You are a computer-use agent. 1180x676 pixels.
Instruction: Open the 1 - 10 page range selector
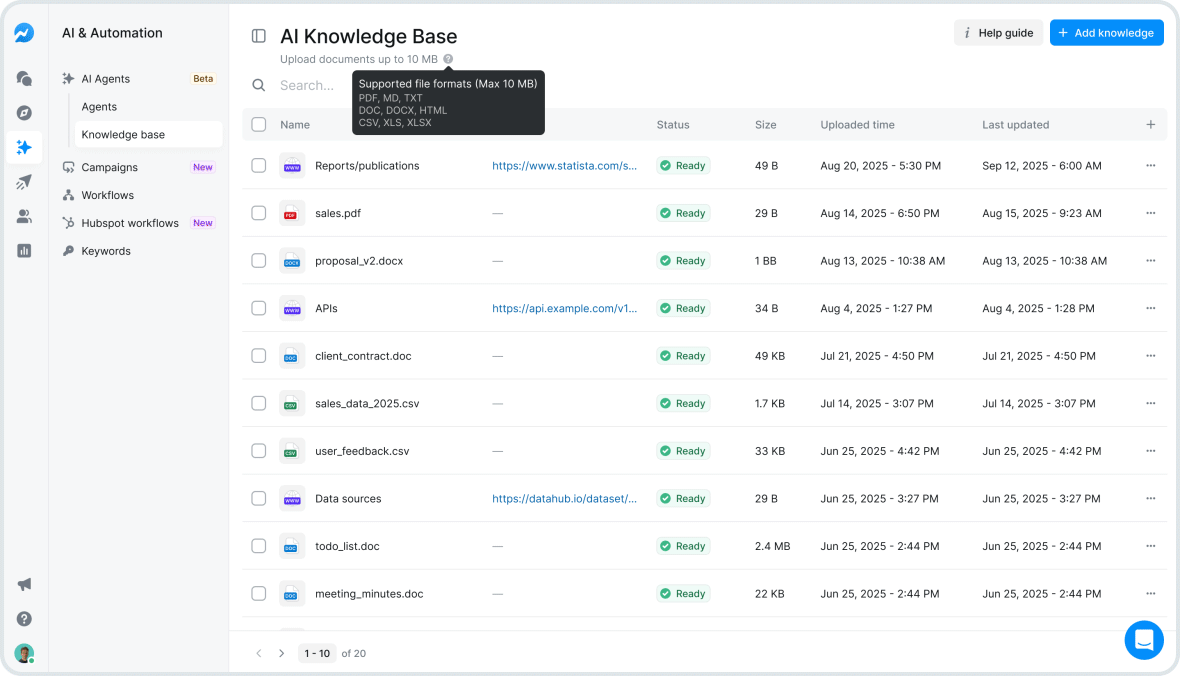coord(317,653)
